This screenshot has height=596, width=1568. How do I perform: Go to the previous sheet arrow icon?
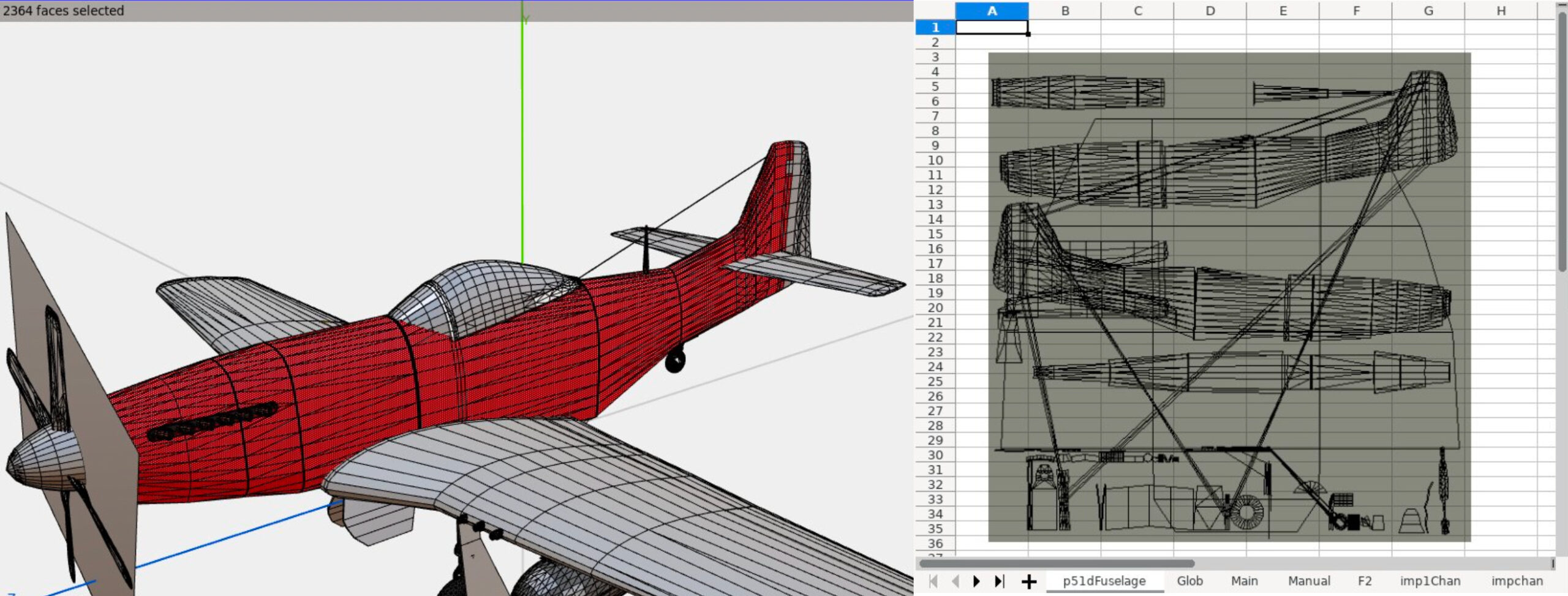(956, 581)
